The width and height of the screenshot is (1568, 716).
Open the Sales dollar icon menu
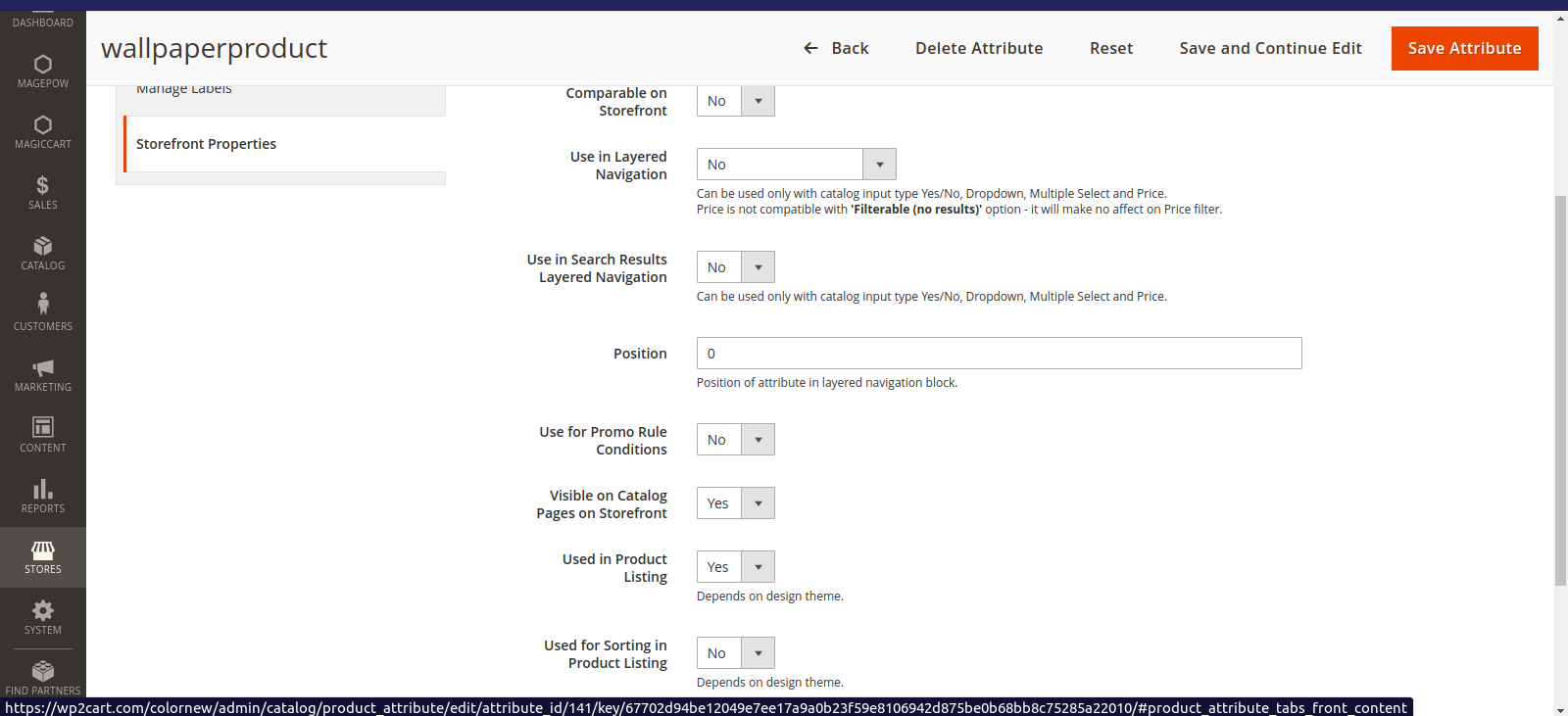click(x=43, y=193)
